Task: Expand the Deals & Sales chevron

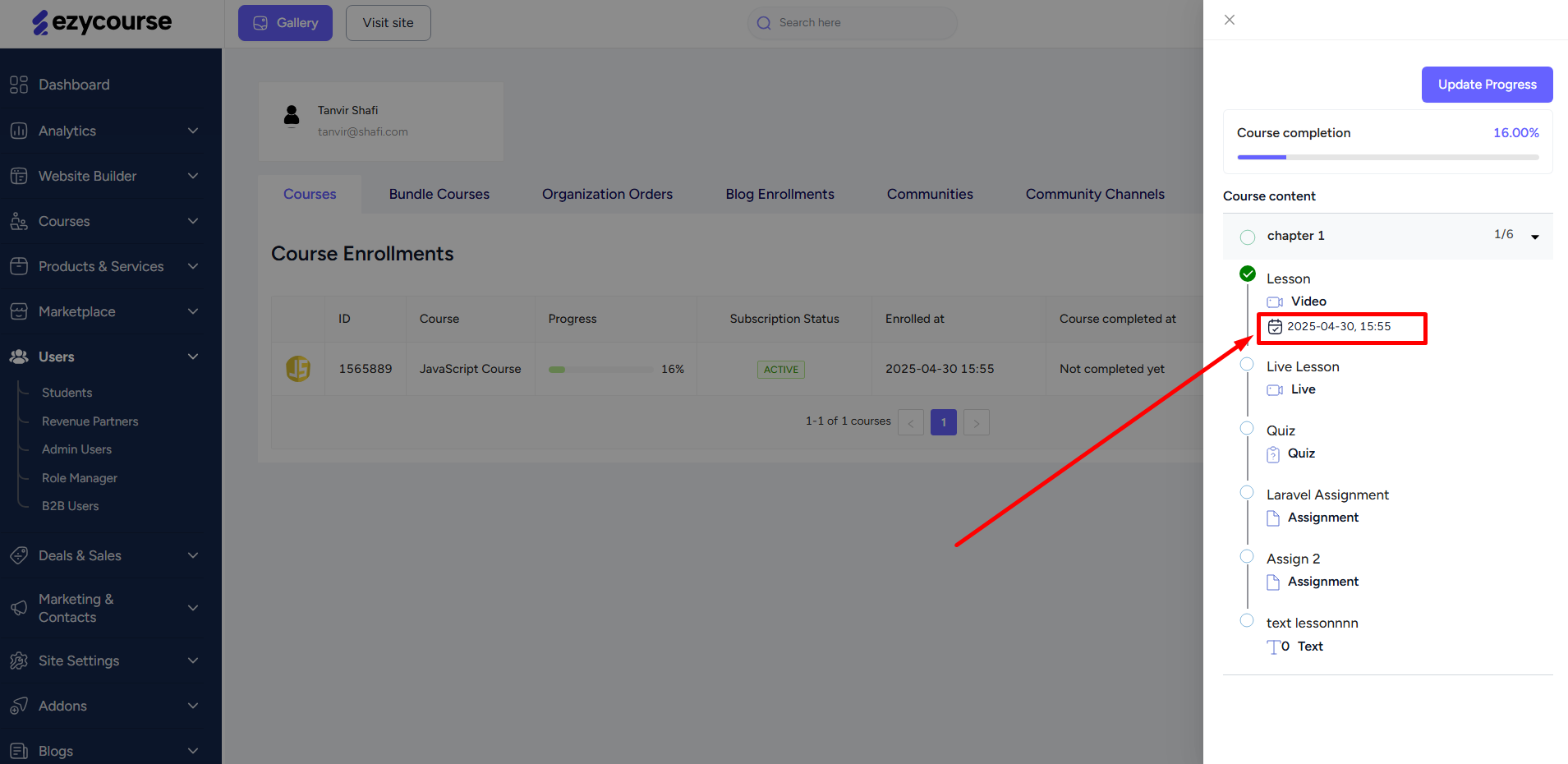Action: [193, 555]
